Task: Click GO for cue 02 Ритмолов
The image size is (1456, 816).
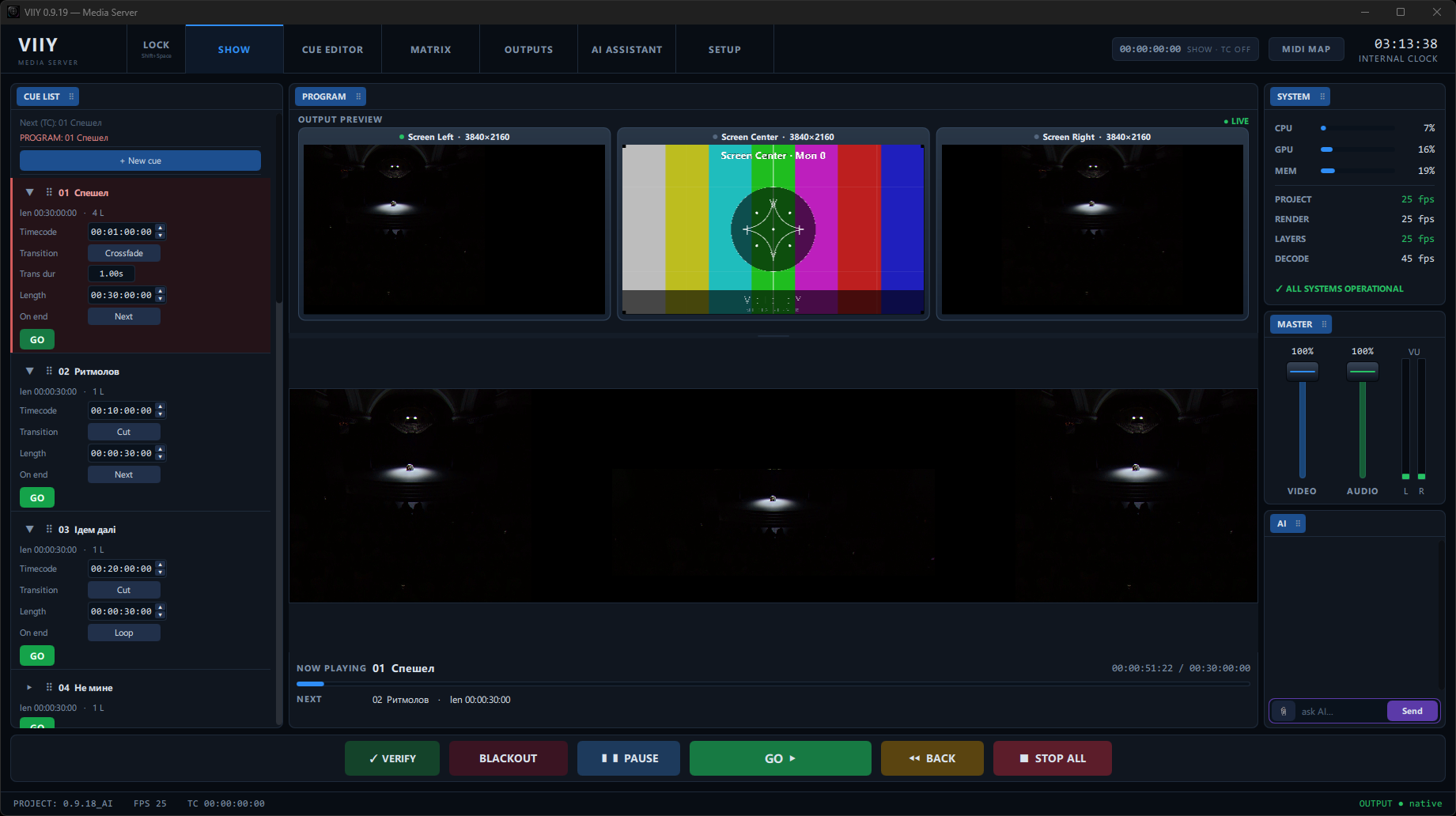Action: pyautogui.click(x=37, y=497)
